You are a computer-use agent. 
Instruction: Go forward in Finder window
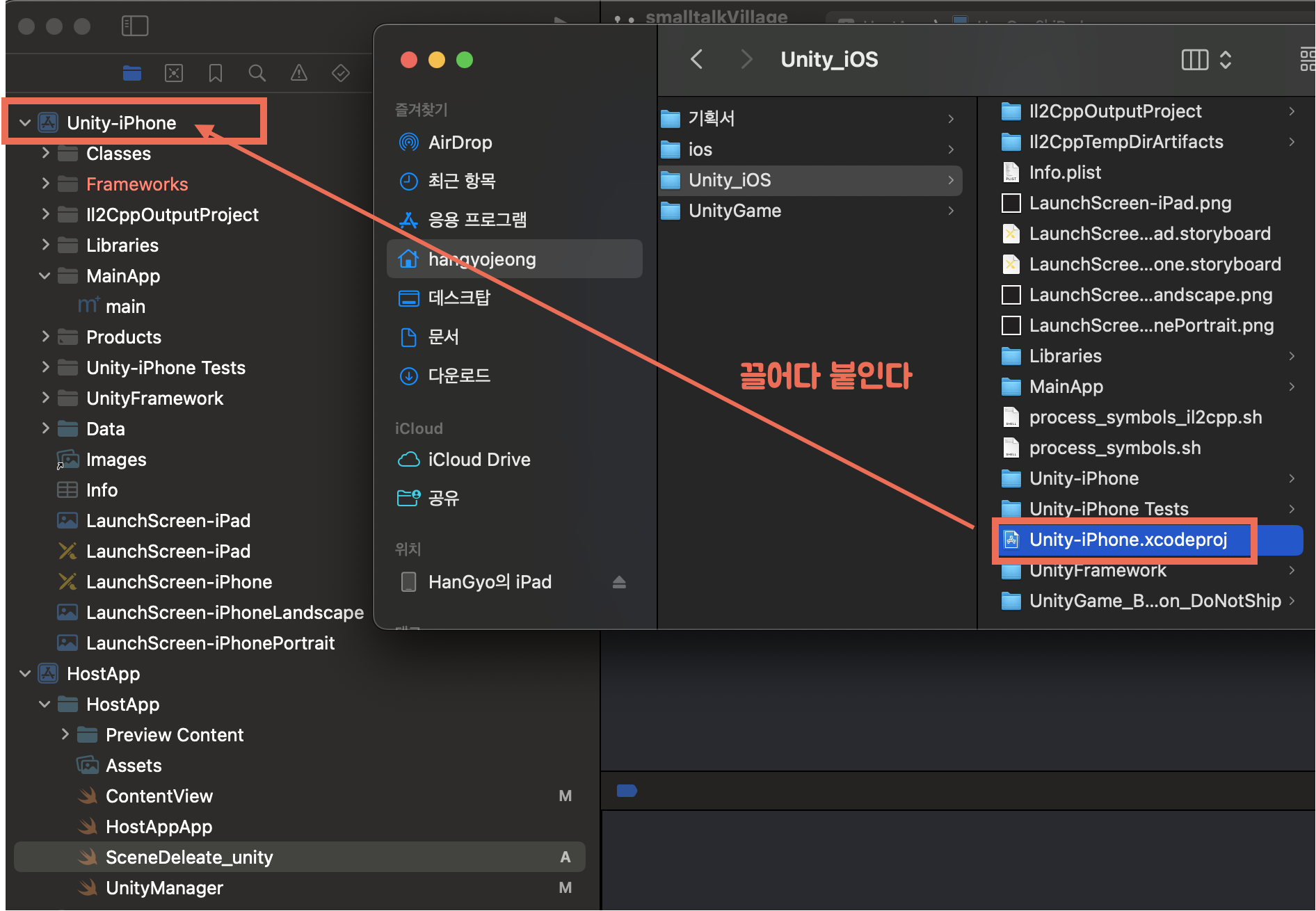click(746, 59)
